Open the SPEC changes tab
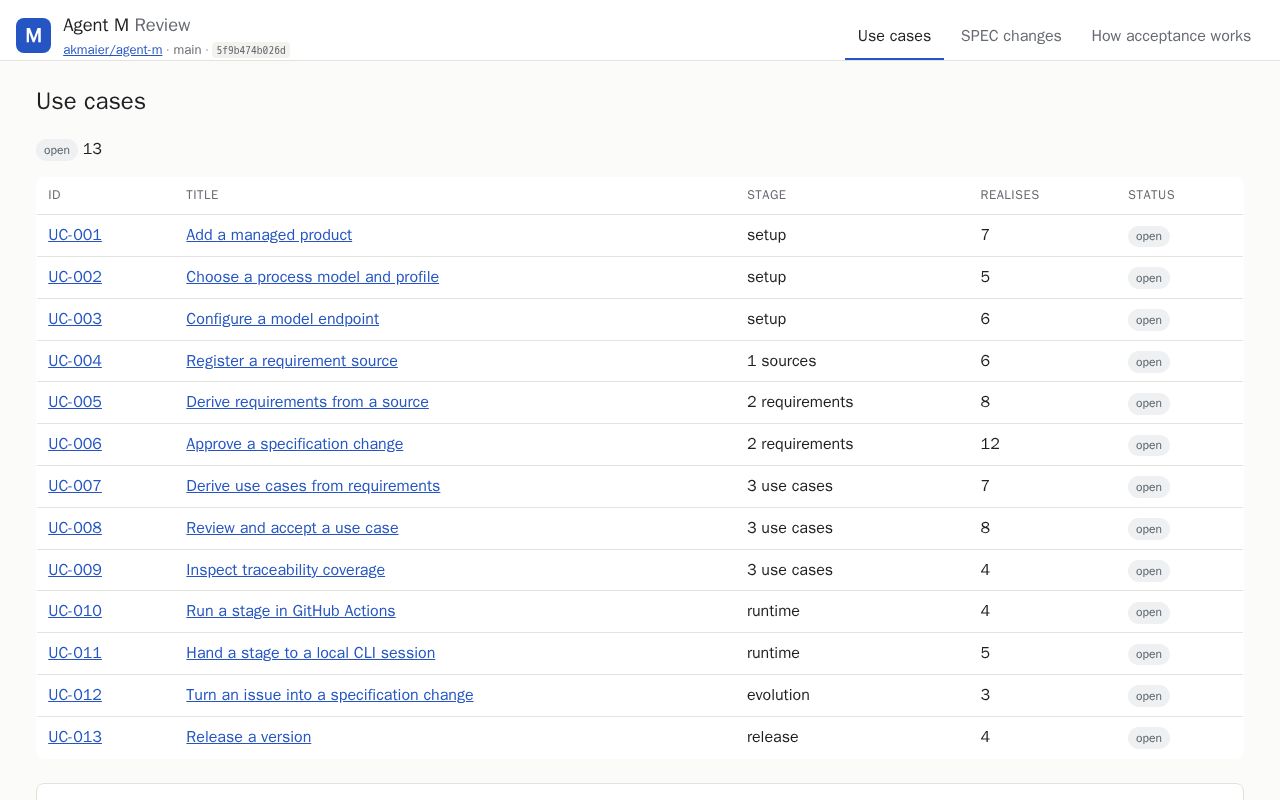Viewport: 1280px width, 800px height. pyautogui.click(x=1011, y=36)
